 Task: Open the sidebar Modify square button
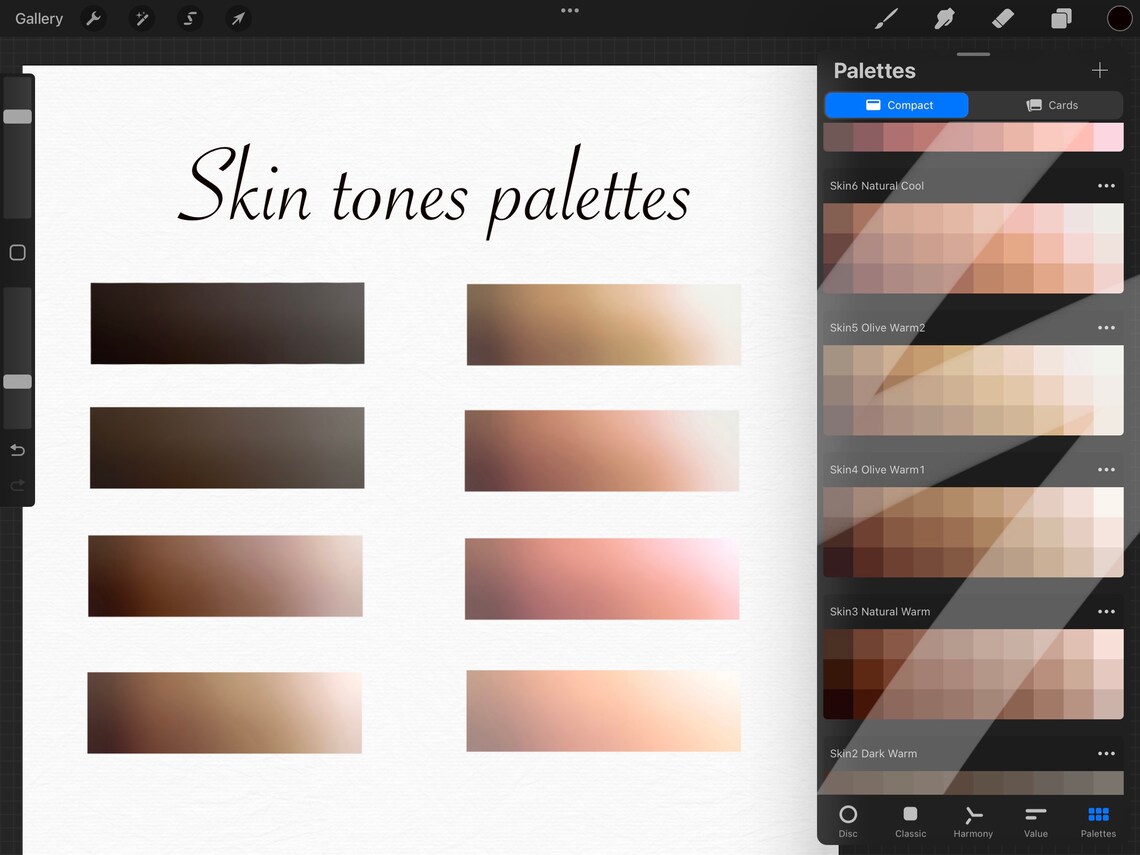tap(17, 252)
